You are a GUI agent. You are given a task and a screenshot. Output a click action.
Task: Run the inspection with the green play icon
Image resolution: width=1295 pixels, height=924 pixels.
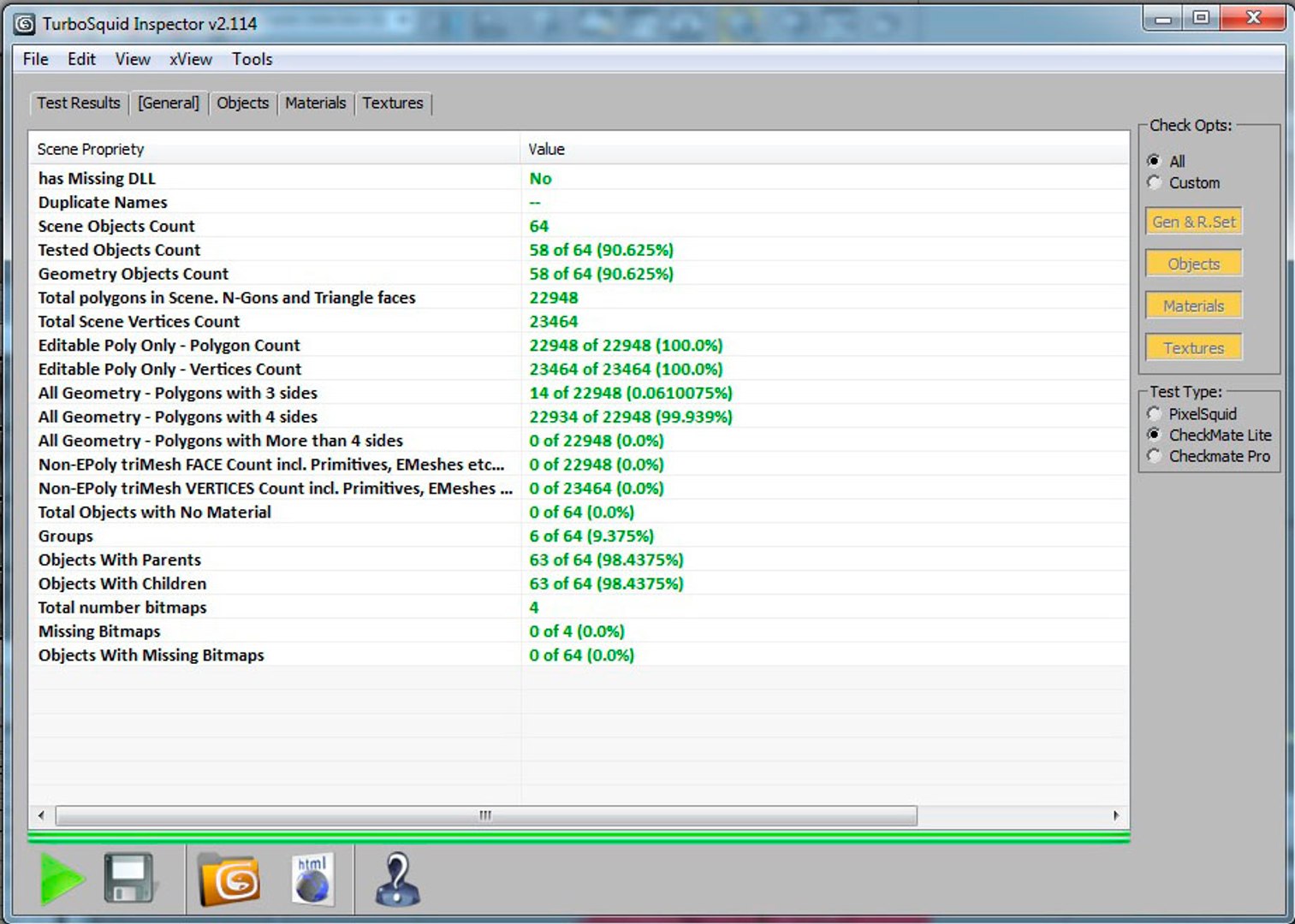pyautogui.click(x=62, y=879)
